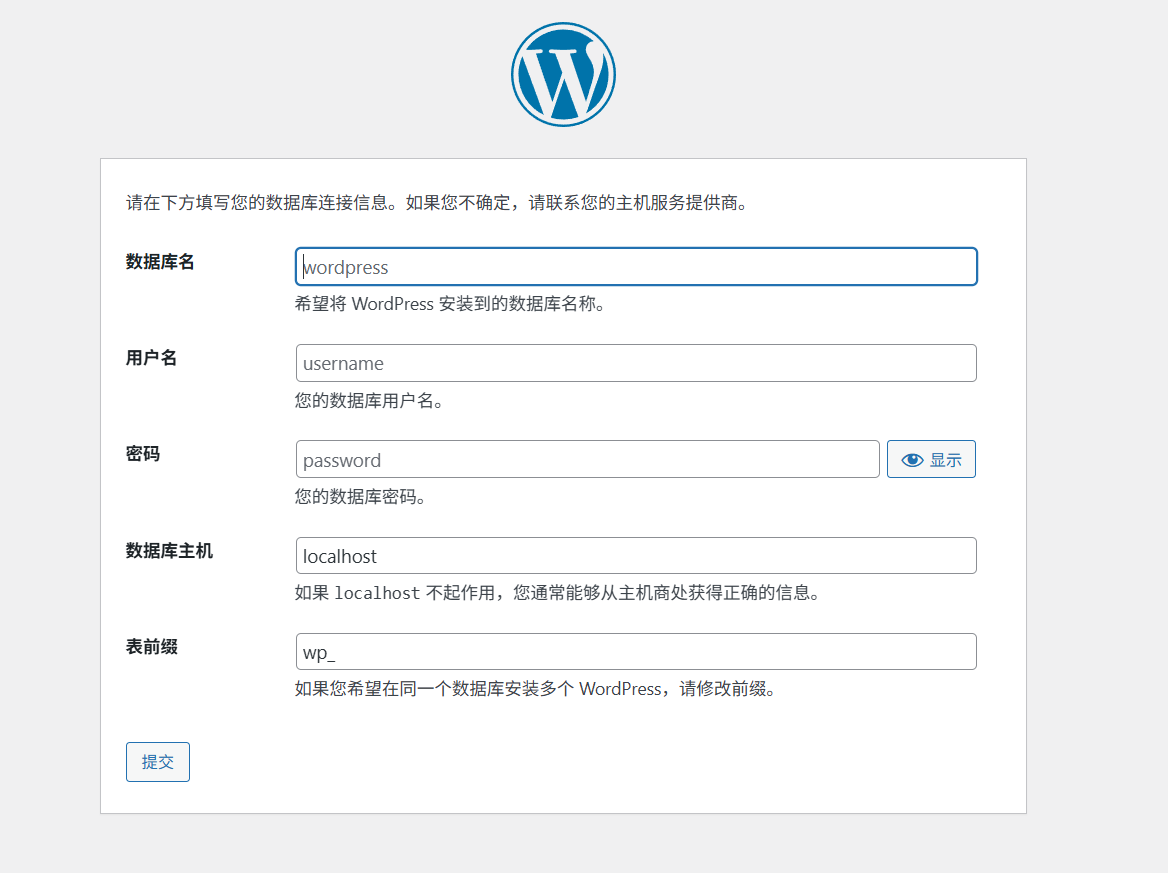1168x873 pixels.
Task: Focus the 数据库名 input field
Action: (636, 267)
